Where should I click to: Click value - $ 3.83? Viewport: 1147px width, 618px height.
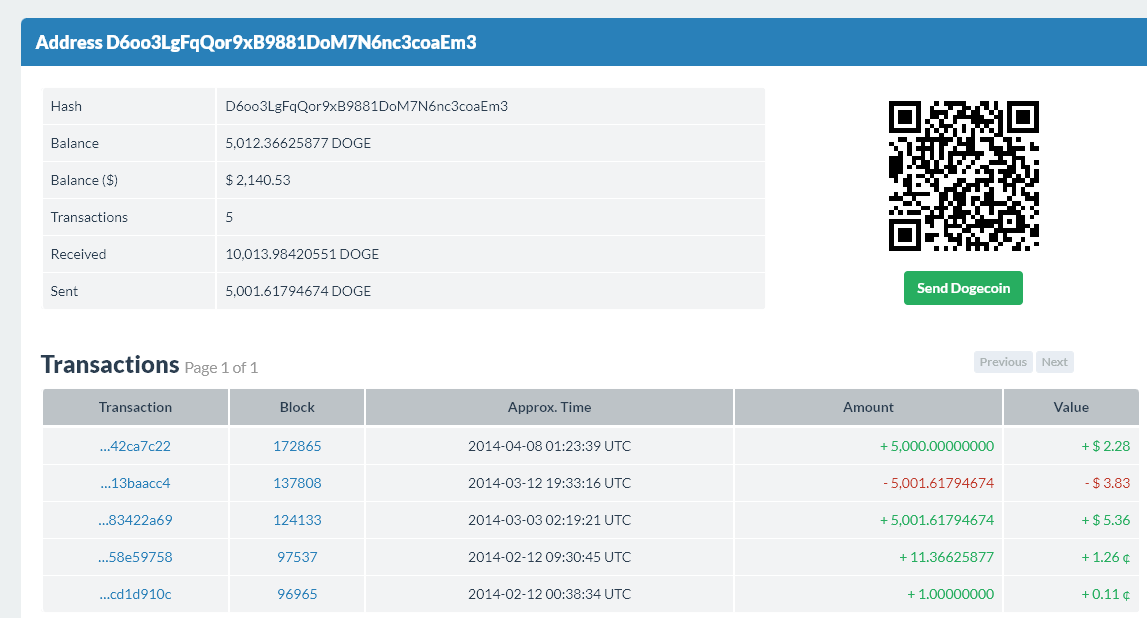(x=1107, y=483)
